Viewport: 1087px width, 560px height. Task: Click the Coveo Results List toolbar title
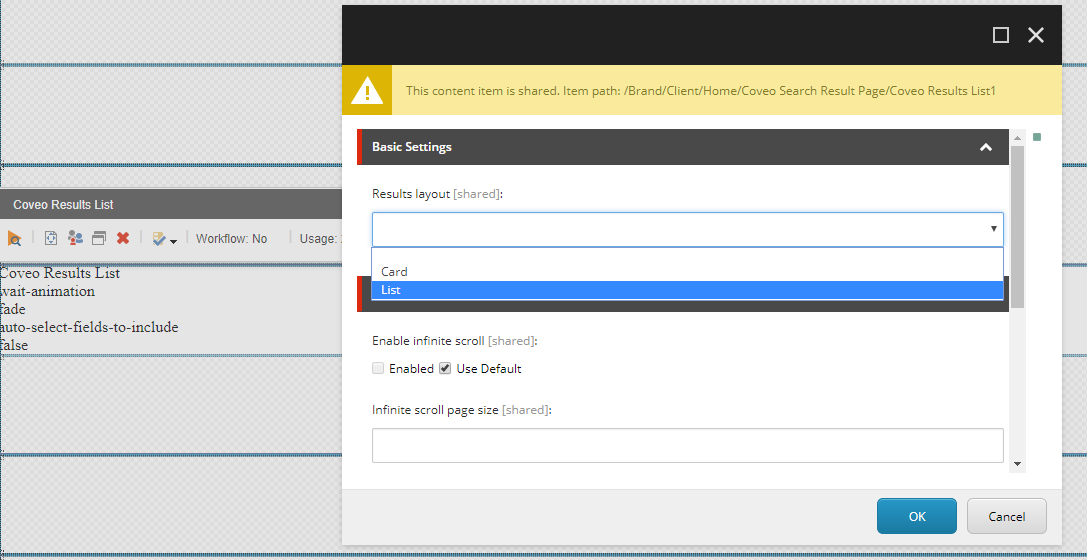coord(63,205)
